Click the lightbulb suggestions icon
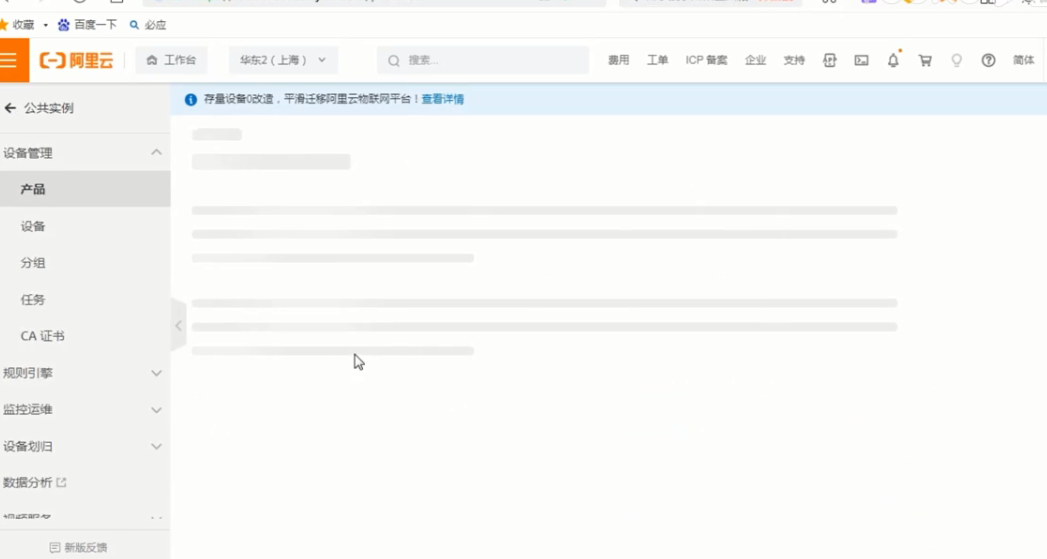 (956, 61)
